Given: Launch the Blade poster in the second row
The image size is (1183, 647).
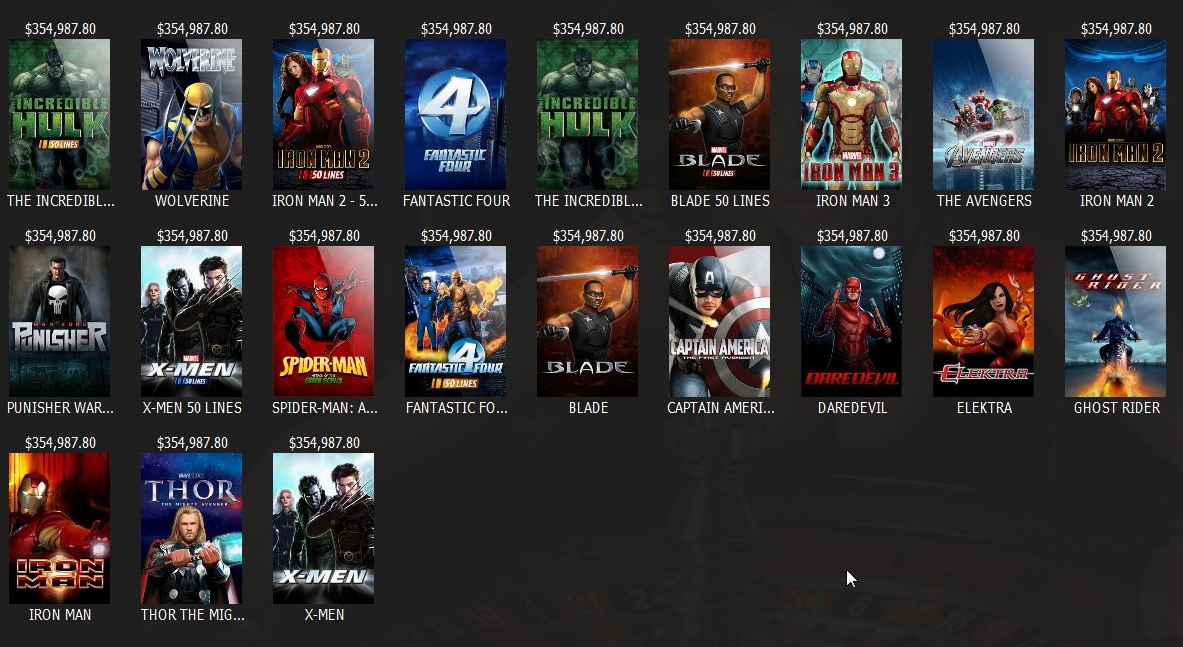Looking at the screenshot, I should pyautogui.click(x=588, y=321).
